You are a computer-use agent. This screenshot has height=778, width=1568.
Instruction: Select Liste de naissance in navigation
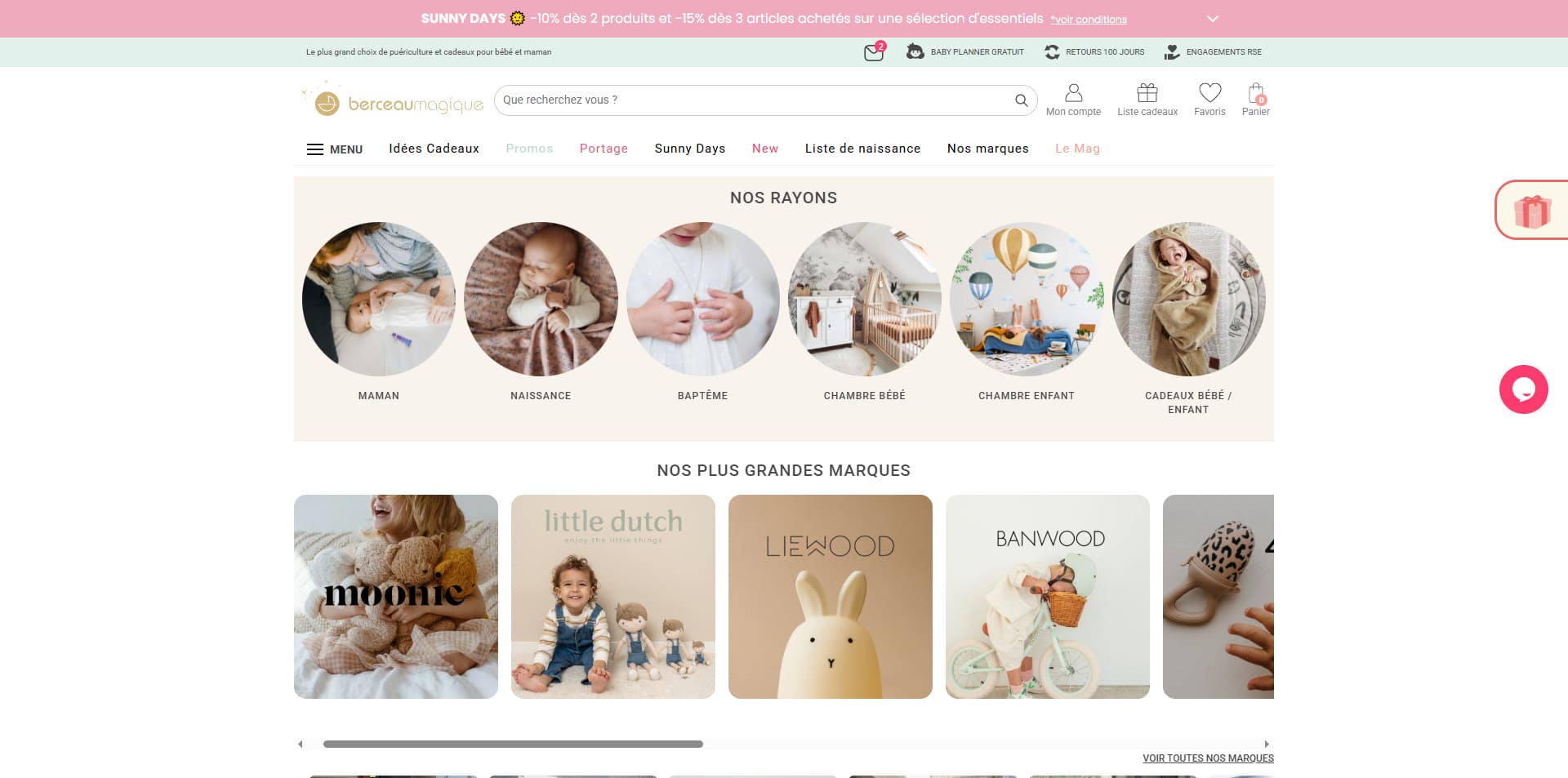coord(862,149)
